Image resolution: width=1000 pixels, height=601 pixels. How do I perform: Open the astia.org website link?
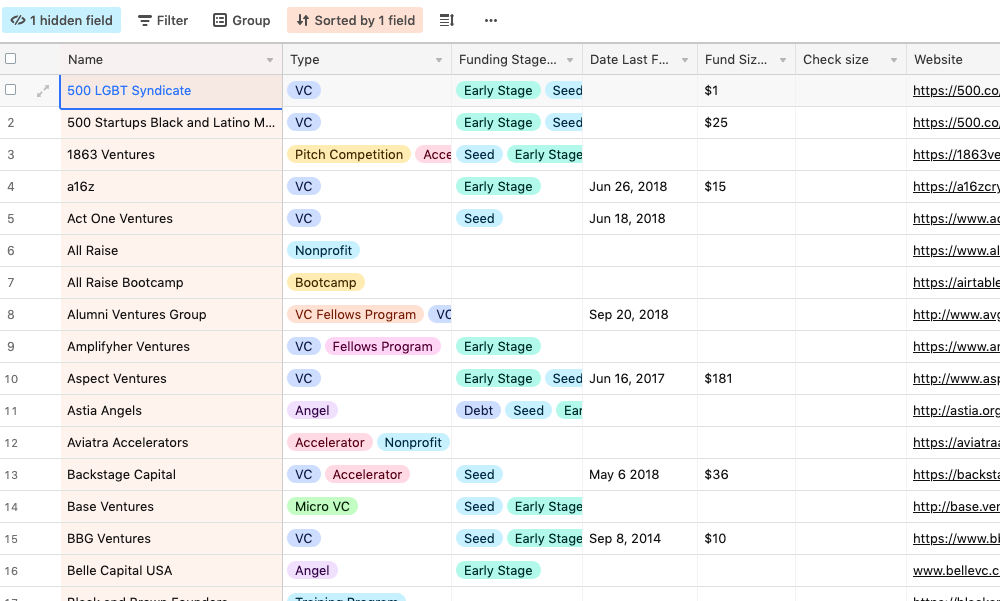[956, 410]
